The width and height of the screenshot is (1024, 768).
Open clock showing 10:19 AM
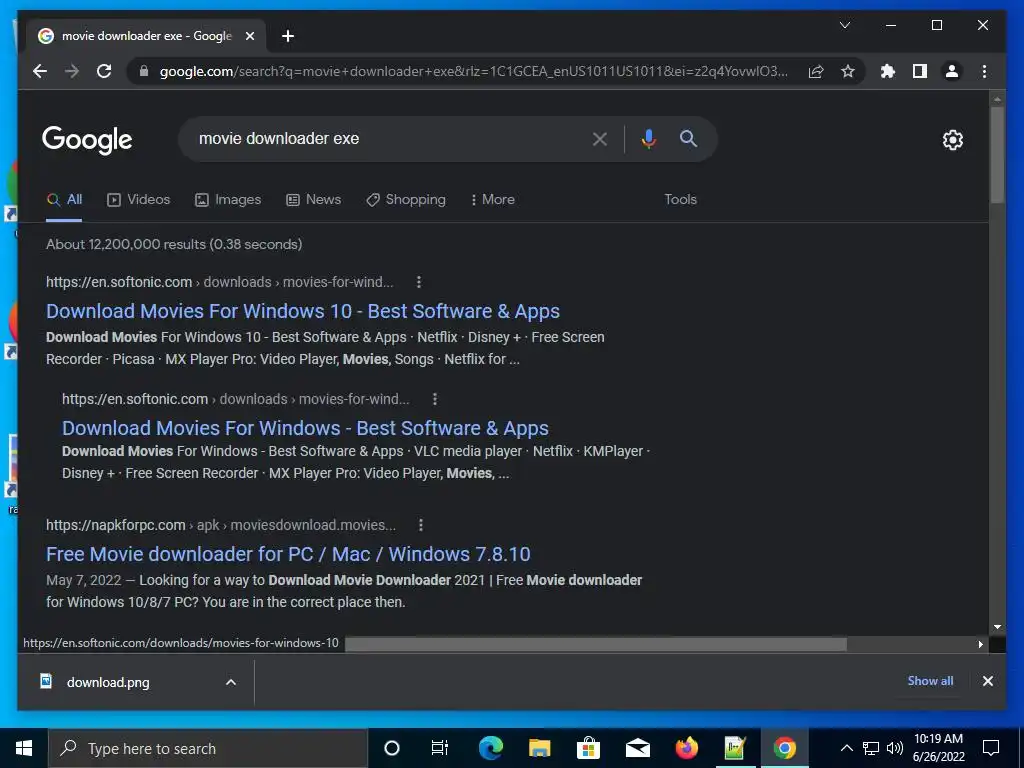pyautogui.click(x=938, y=748)
